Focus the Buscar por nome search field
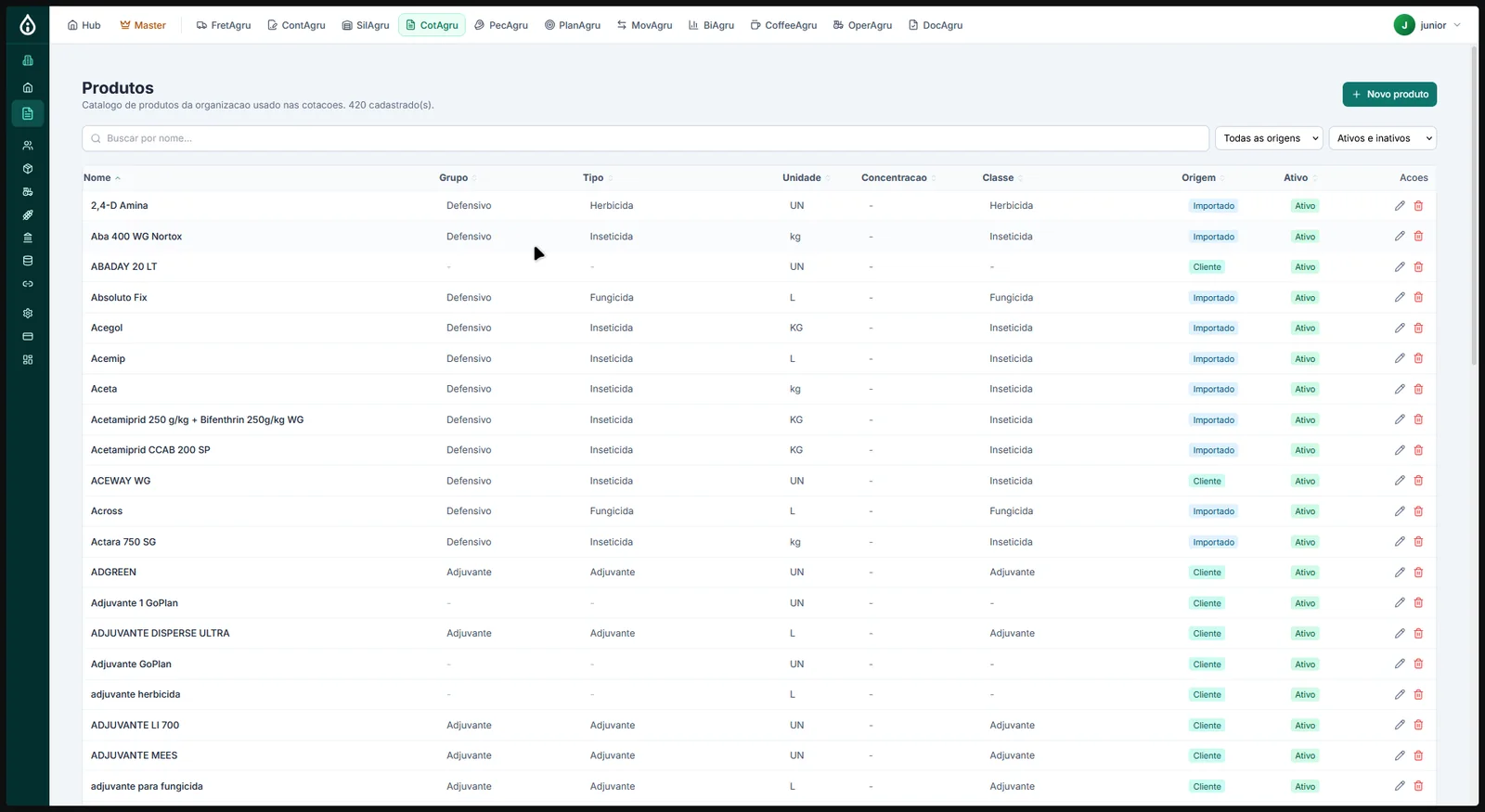1485x812 pixels. [x=645, y=138]
